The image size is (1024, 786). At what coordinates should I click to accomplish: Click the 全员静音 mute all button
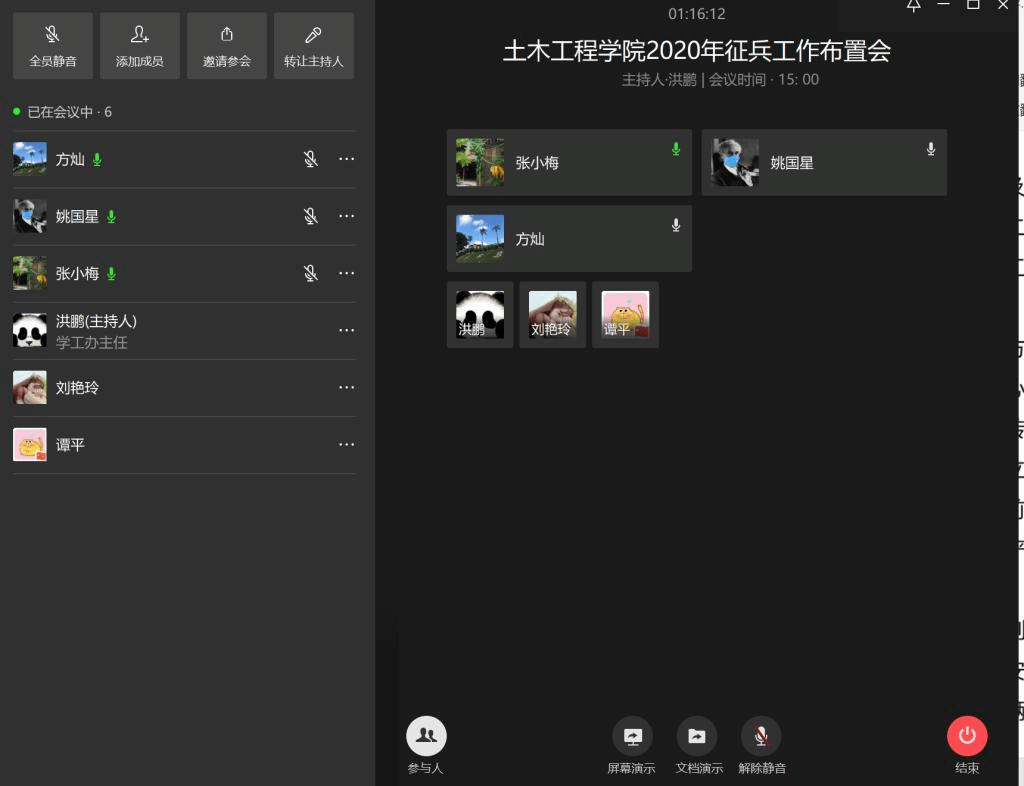coord(53,46)
